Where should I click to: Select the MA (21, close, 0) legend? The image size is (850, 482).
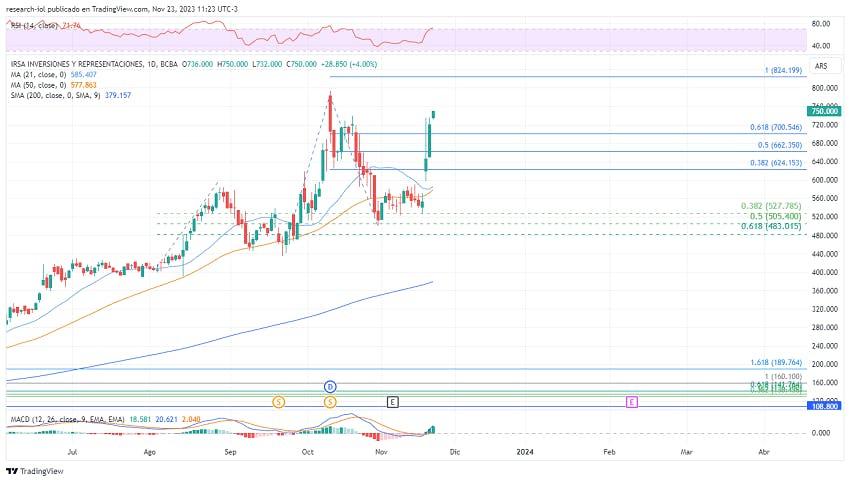[38, 74]
